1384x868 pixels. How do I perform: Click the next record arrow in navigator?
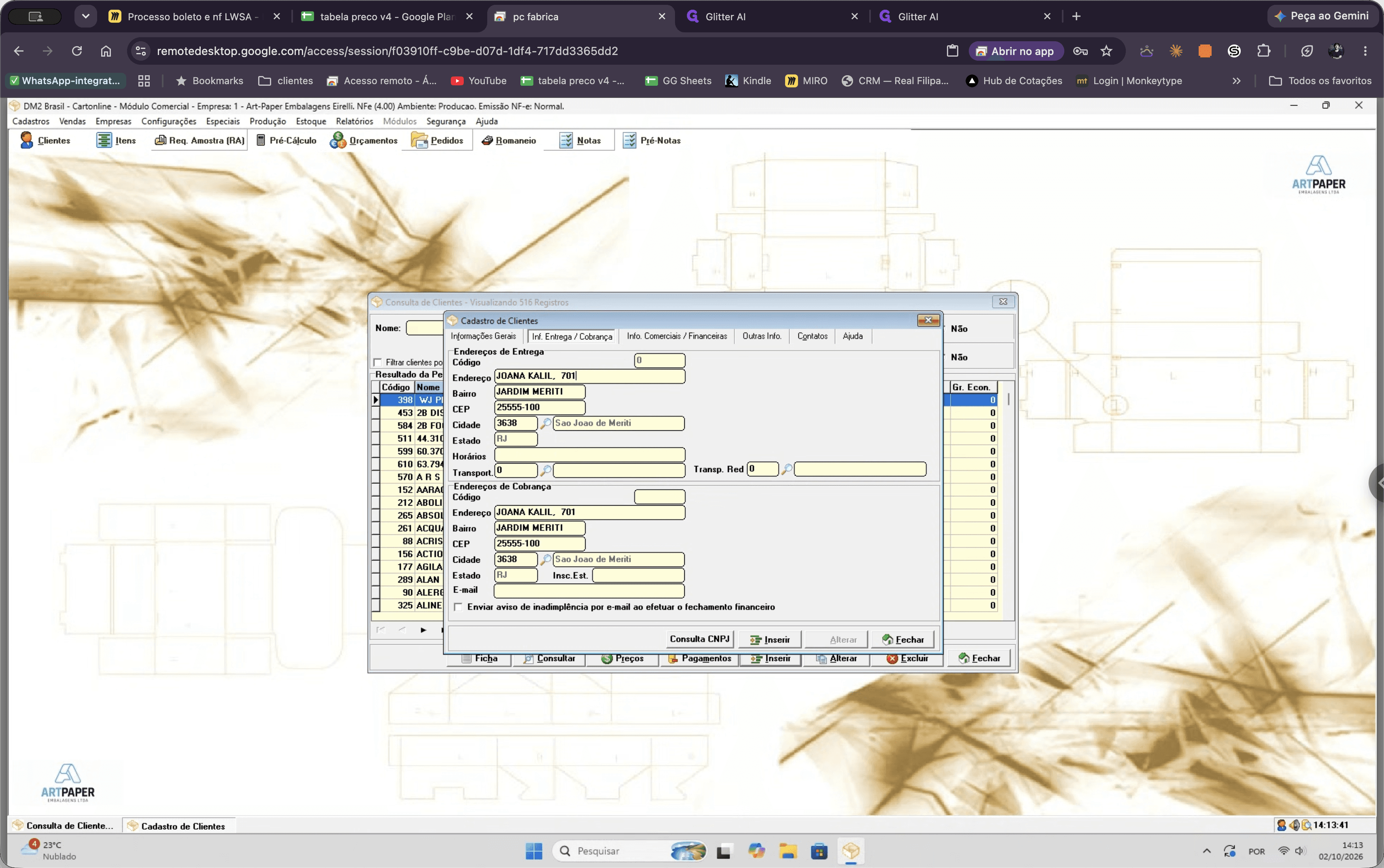pos(423,630)
